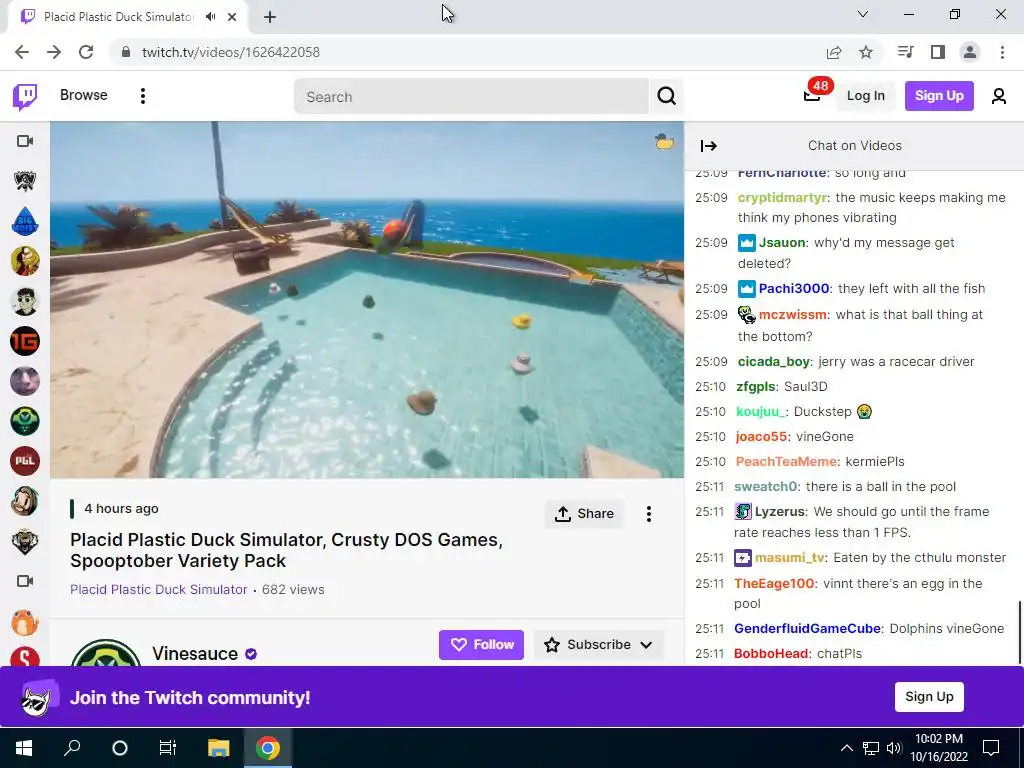The width and height of the screenshot is (1024, 768).
Task: Open the user profile icon in header
Action: click(x=999, y=96)
